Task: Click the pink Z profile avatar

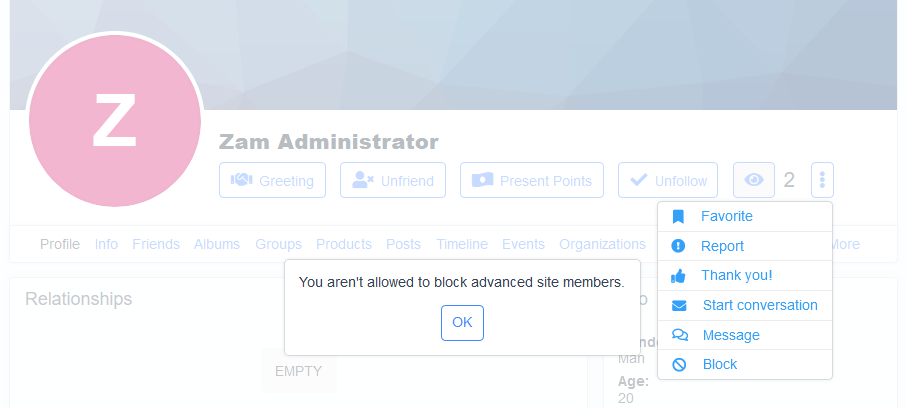Action: click(115, 120)
